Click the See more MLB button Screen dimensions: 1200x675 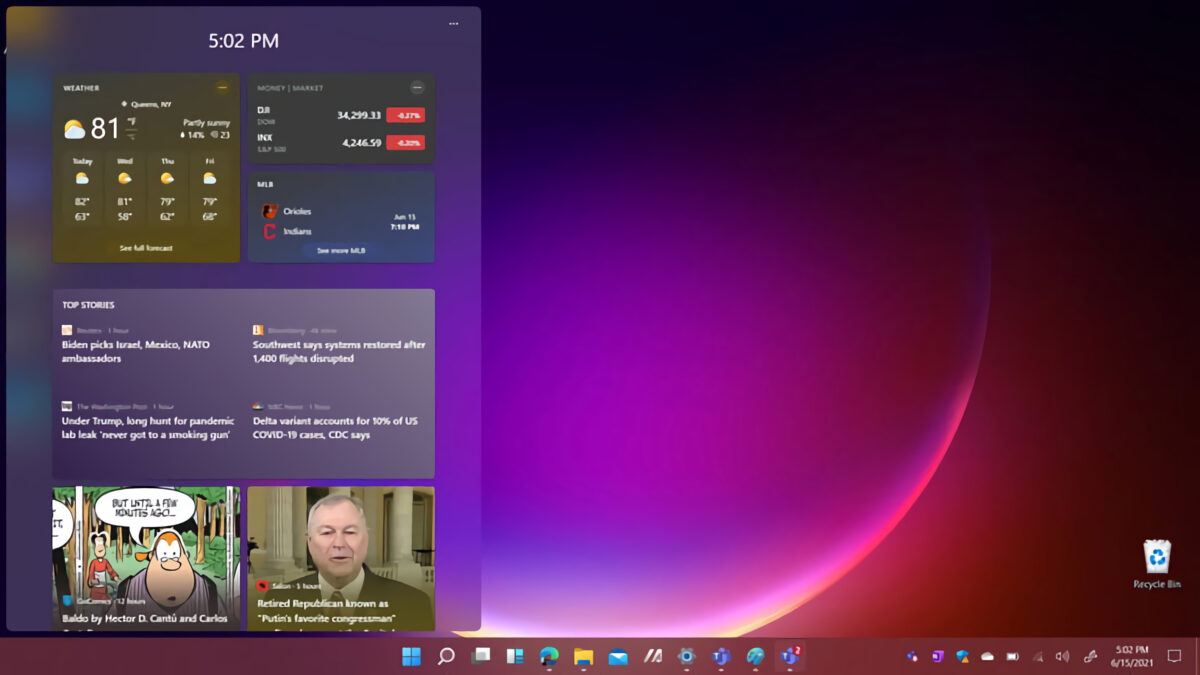pos(340,250)
